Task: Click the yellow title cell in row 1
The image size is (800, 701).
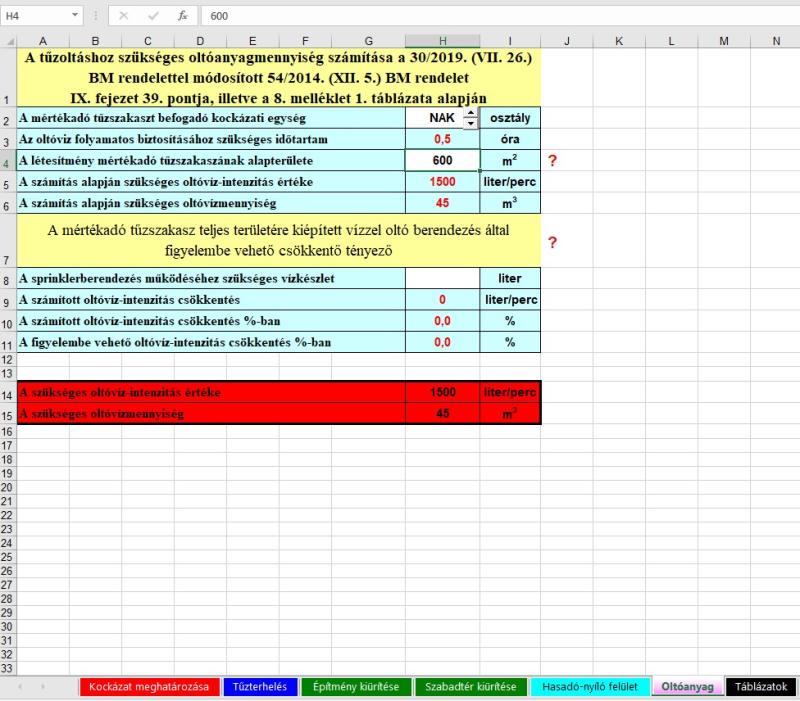Action: (x=279, y=78)
